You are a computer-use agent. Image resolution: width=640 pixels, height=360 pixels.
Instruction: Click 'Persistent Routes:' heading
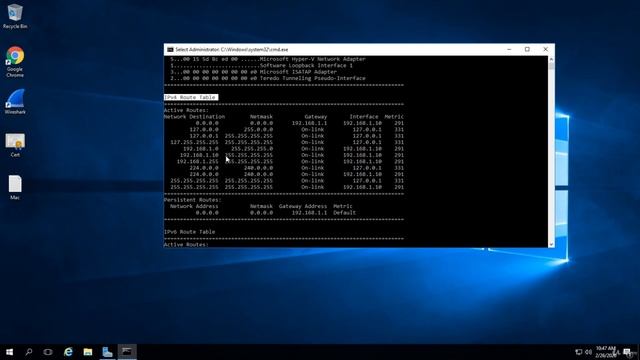tap(193, 200)
